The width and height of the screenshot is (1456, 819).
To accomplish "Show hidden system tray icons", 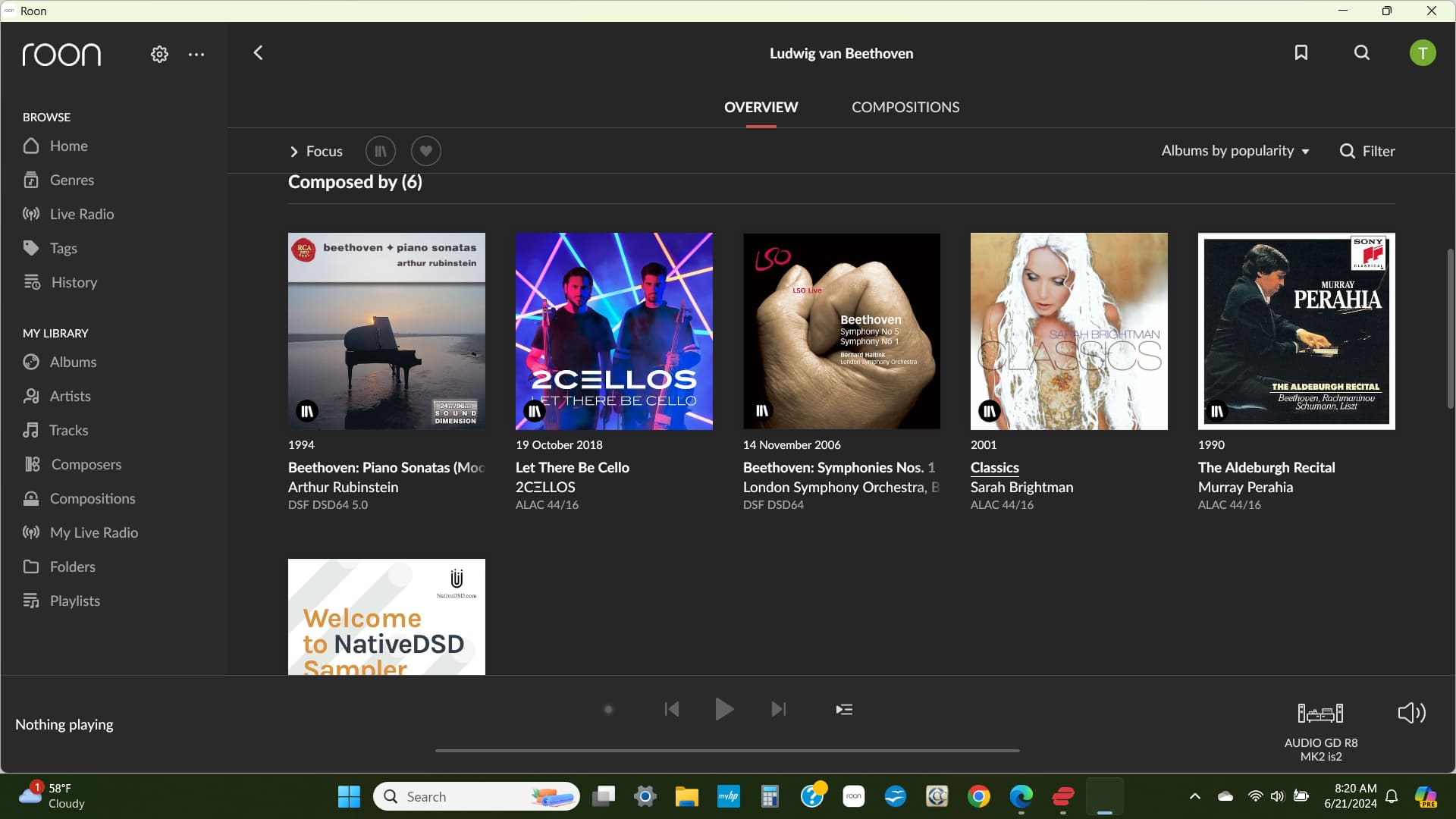I will coord(1194,796).
